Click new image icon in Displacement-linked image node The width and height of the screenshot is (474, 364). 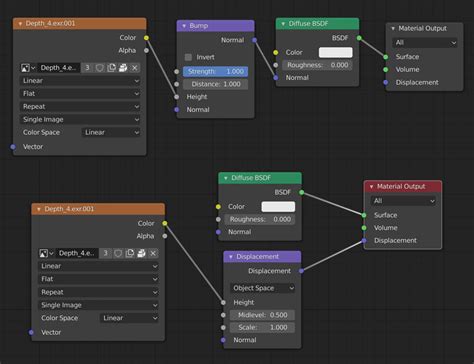[130, 253]
